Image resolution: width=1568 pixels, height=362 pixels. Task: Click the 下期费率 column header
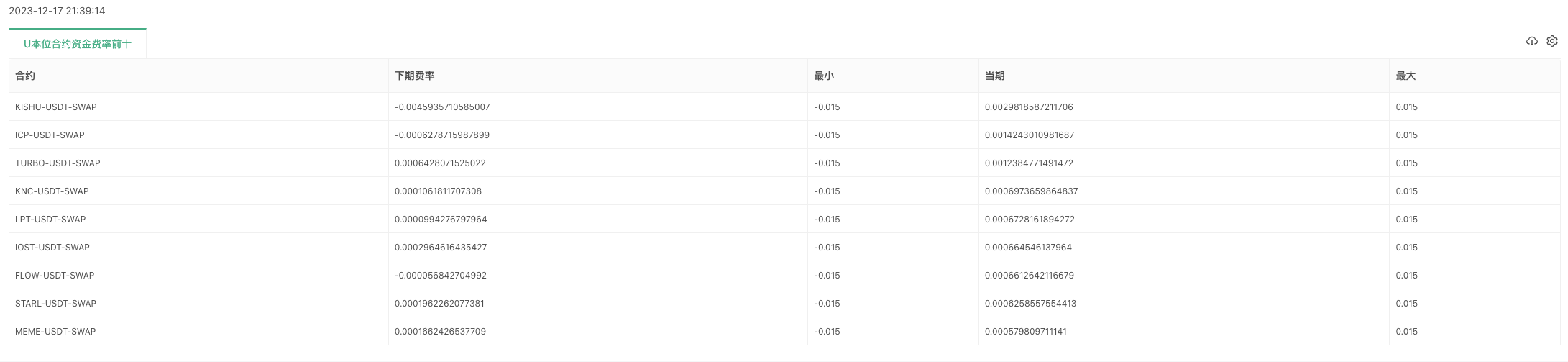pyautogui.click(x=414, y=76)
